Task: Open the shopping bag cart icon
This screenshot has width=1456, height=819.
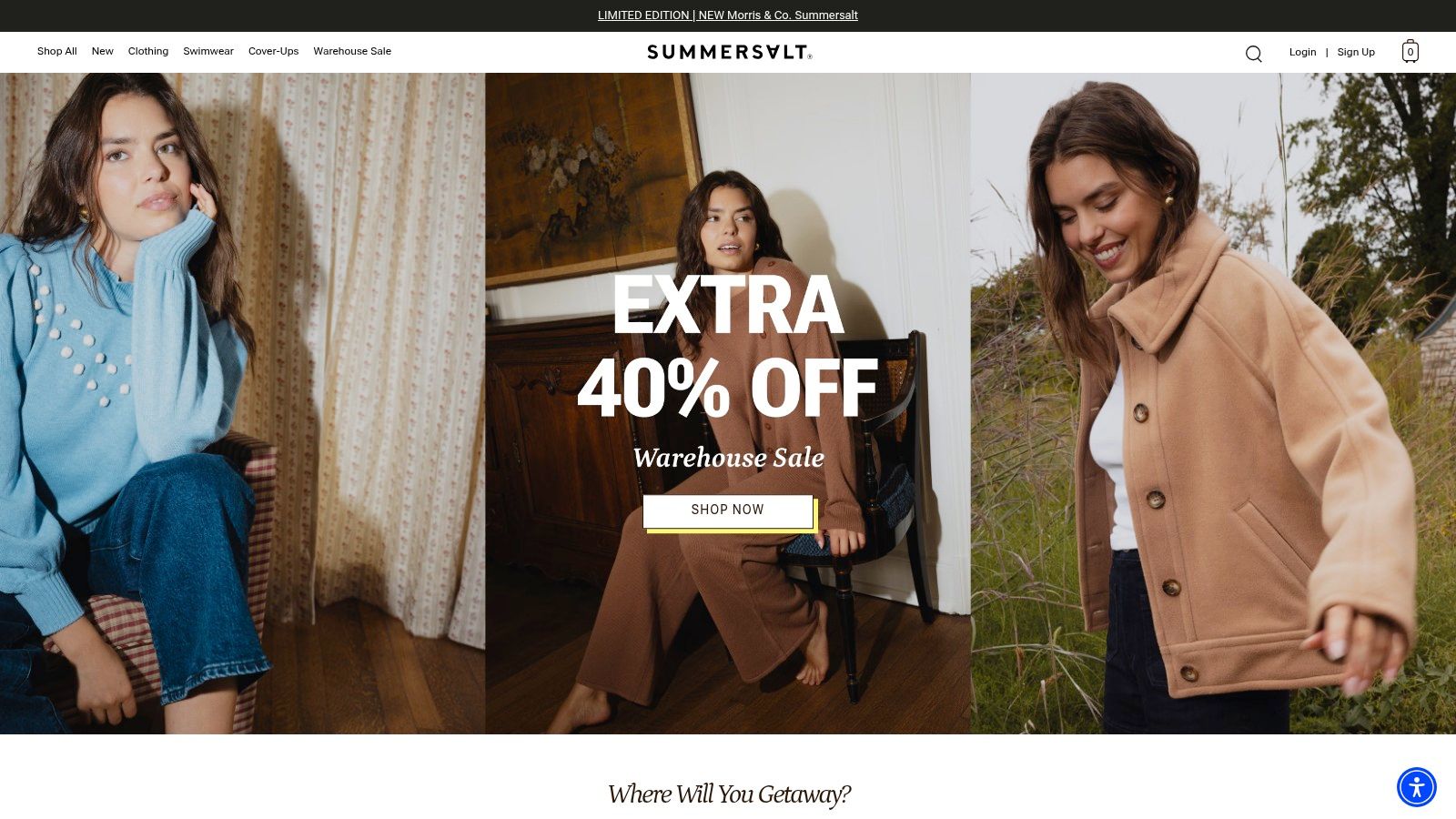Action: click(1410, 51)
